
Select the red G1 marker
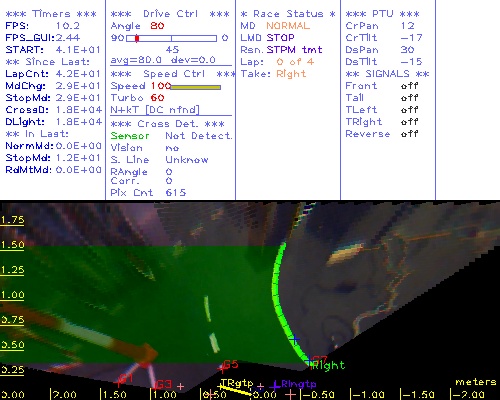[x=126, y=379]
